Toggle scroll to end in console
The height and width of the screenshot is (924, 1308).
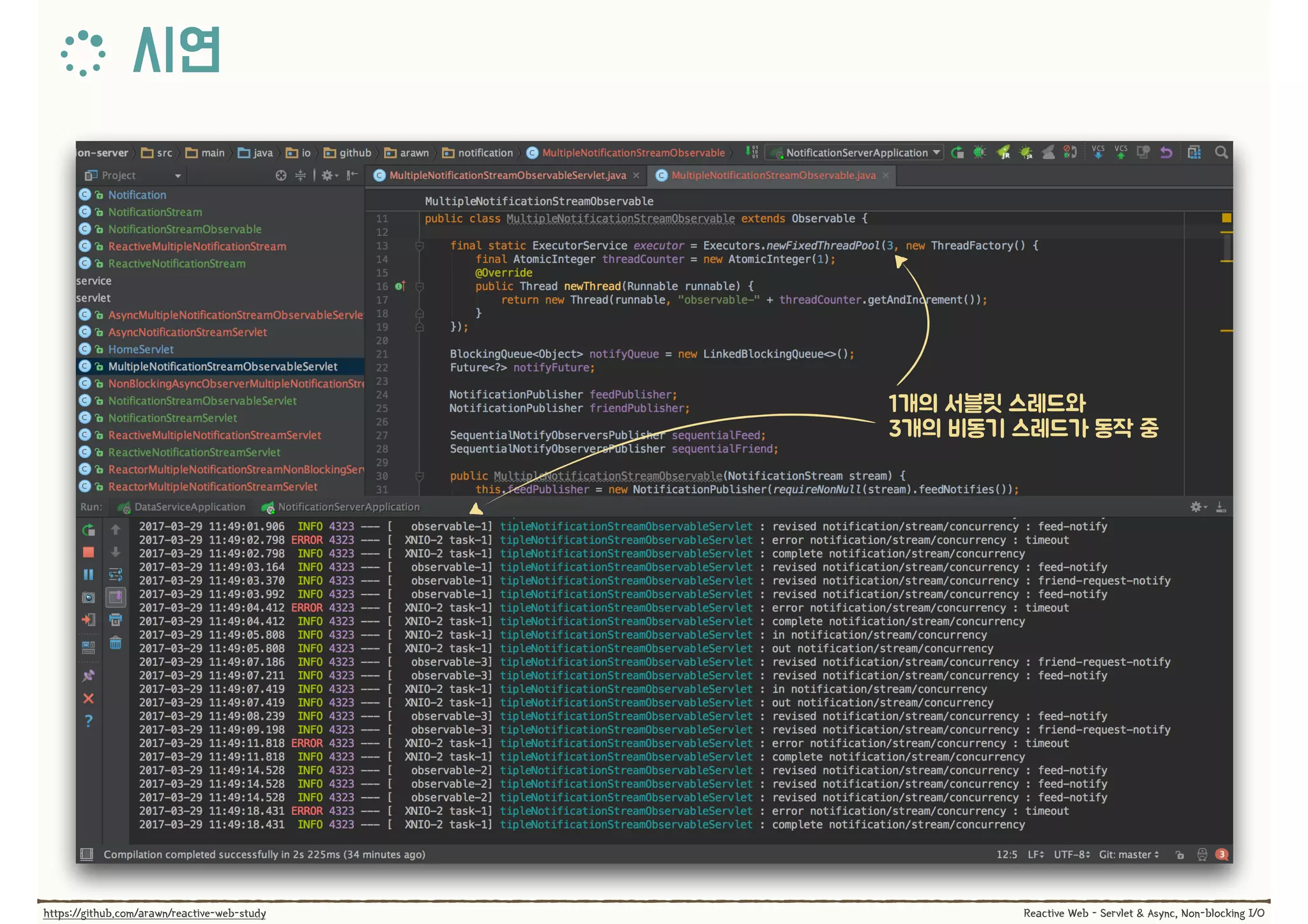116,598
